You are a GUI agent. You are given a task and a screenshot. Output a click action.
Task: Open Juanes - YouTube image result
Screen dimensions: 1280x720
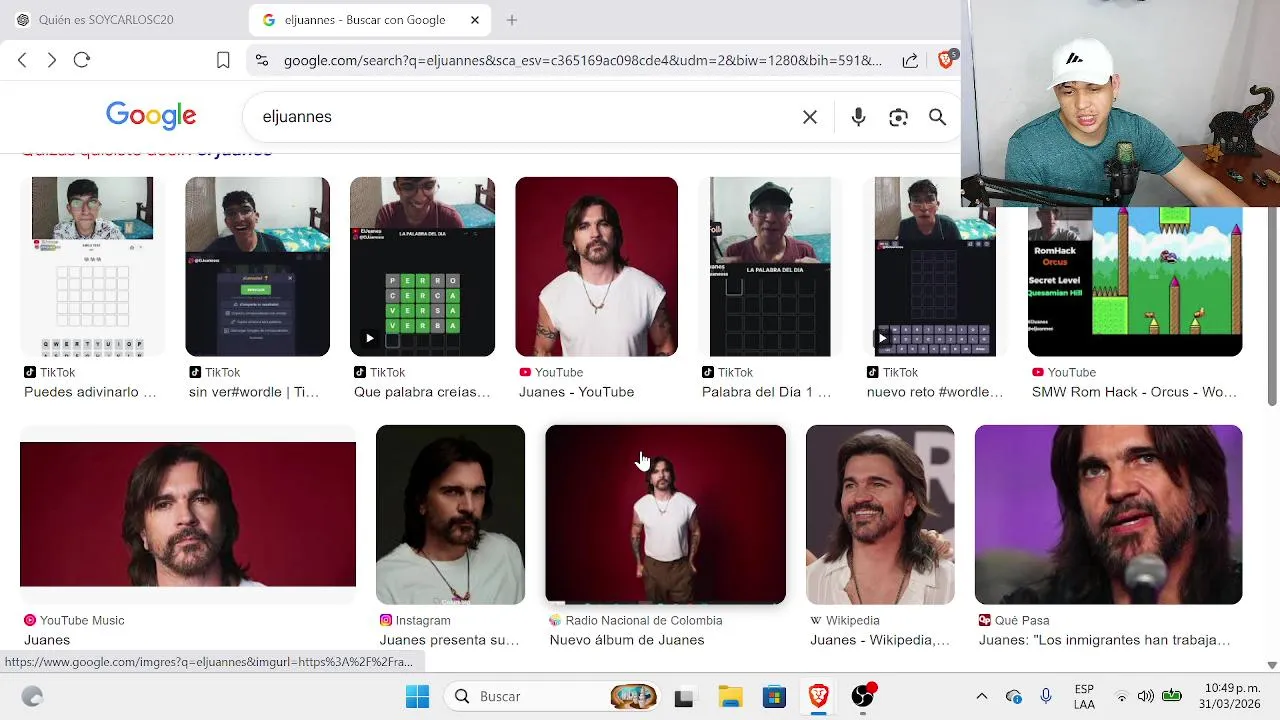pos(596,266)
